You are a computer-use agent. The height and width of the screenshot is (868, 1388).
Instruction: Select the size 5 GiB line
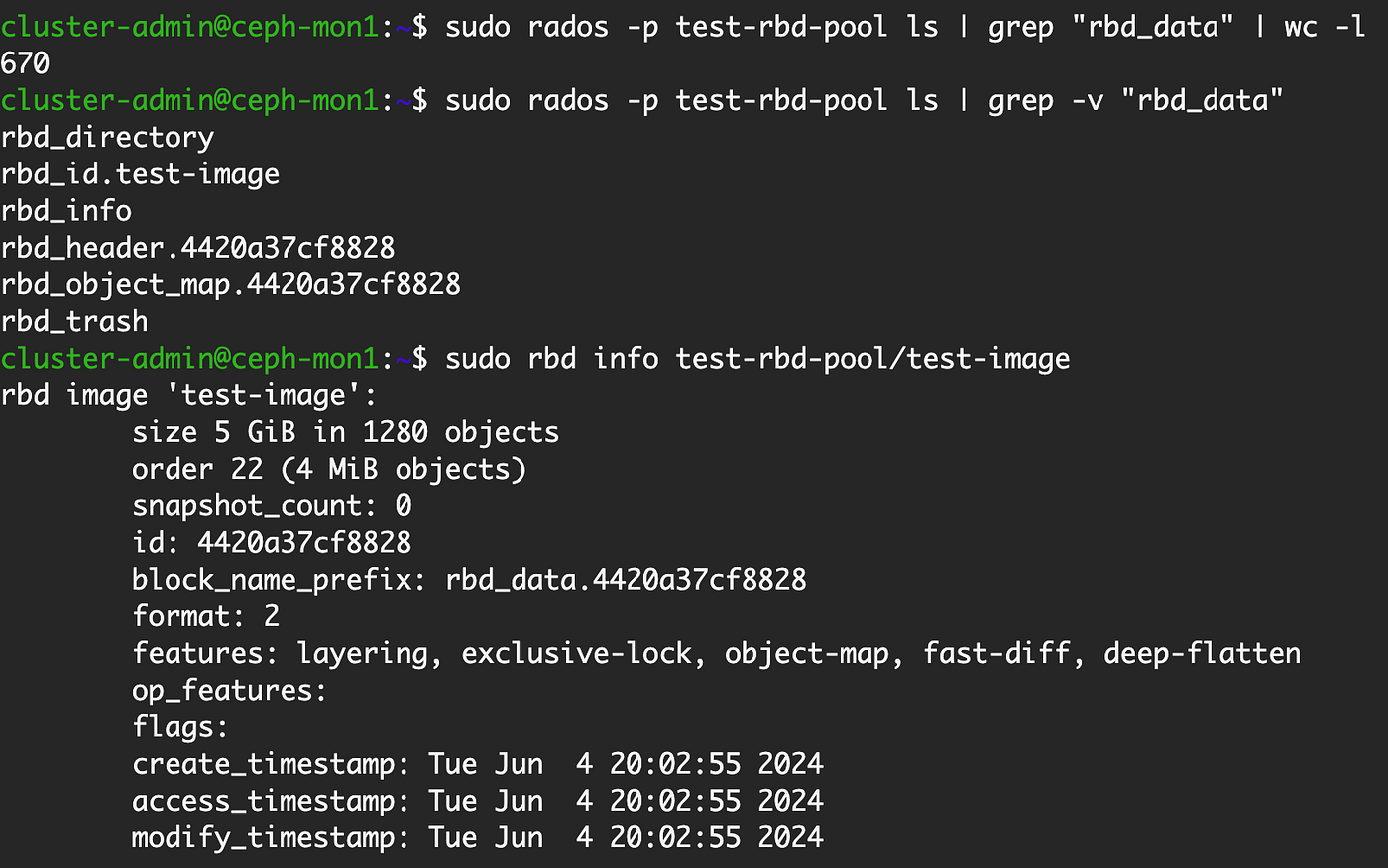coord(346,432)
